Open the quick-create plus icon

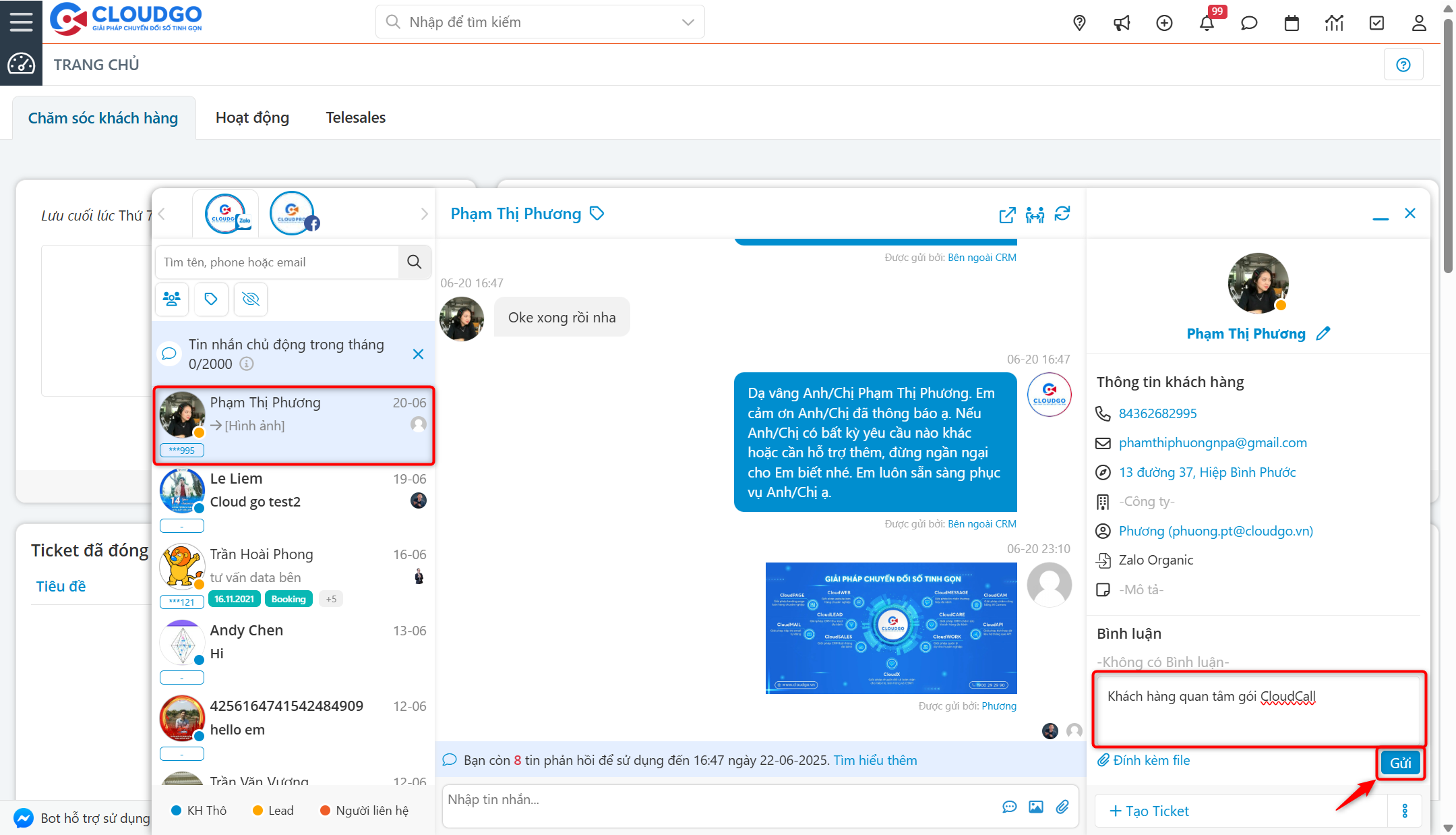click(1164, 22)
